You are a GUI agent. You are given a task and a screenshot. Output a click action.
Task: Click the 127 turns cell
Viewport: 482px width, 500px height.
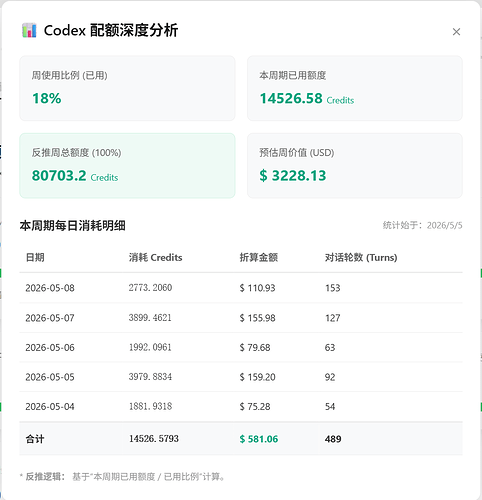[333, 318]
